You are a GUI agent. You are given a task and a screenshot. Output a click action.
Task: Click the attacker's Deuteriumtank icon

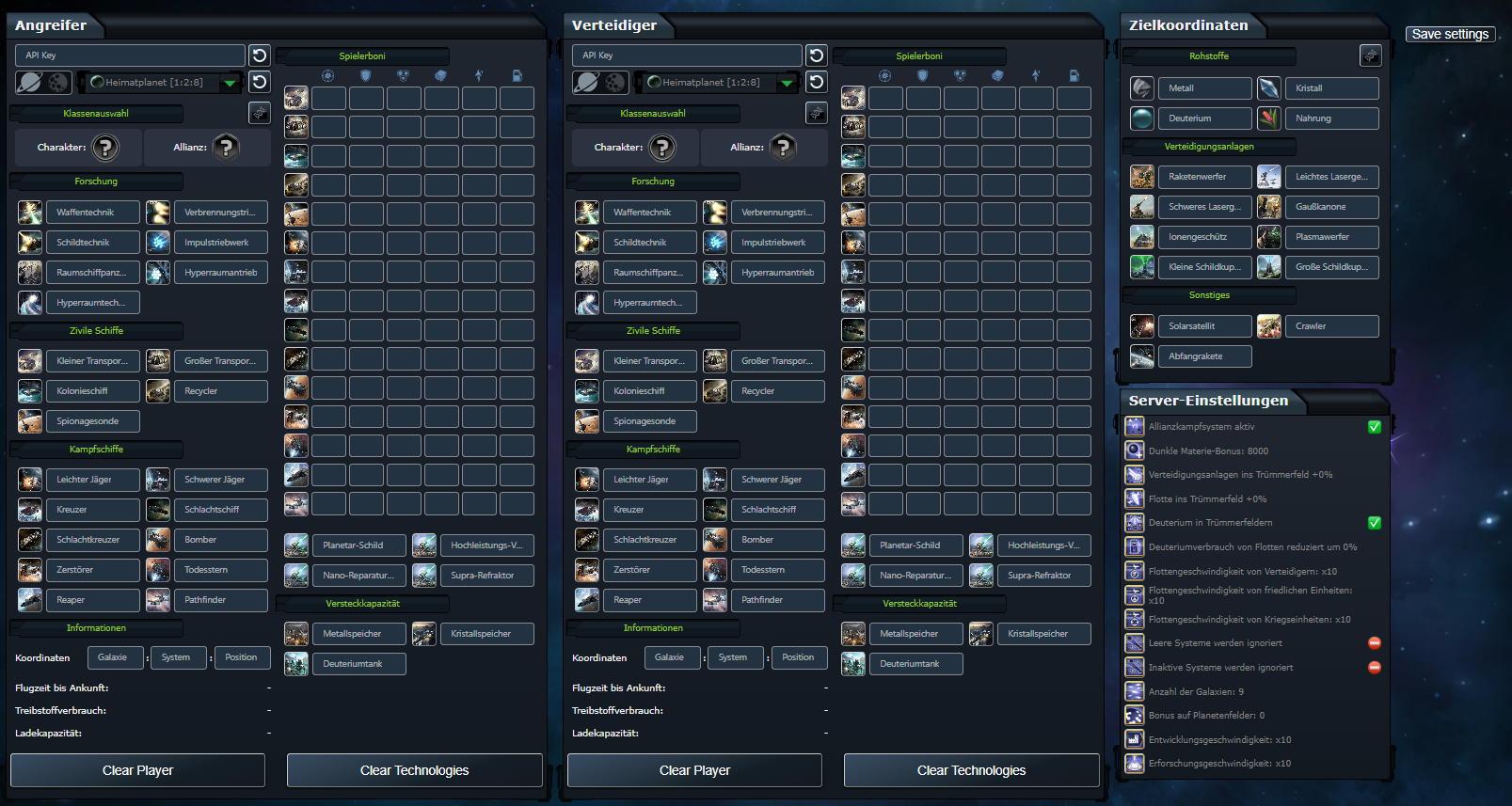296,664
